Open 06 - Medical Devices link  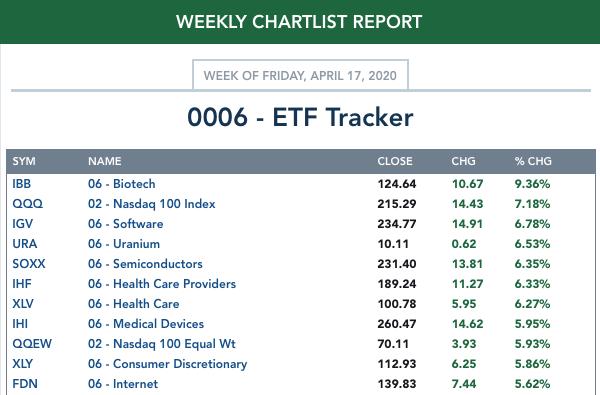[x=146, y=324]
